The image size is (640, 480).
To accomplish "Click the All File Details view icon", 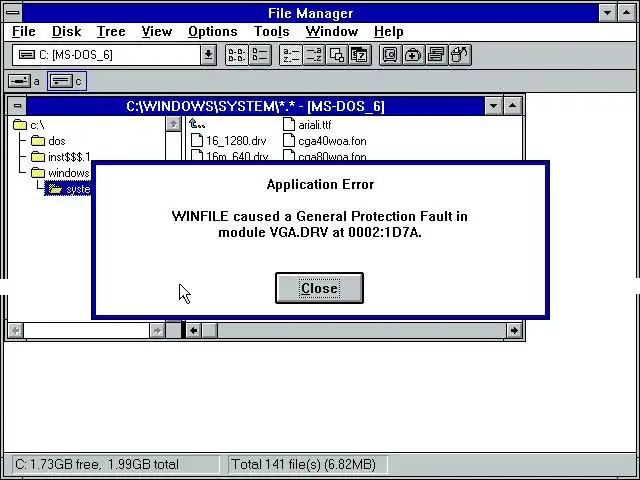I will [x=260, y=55].
